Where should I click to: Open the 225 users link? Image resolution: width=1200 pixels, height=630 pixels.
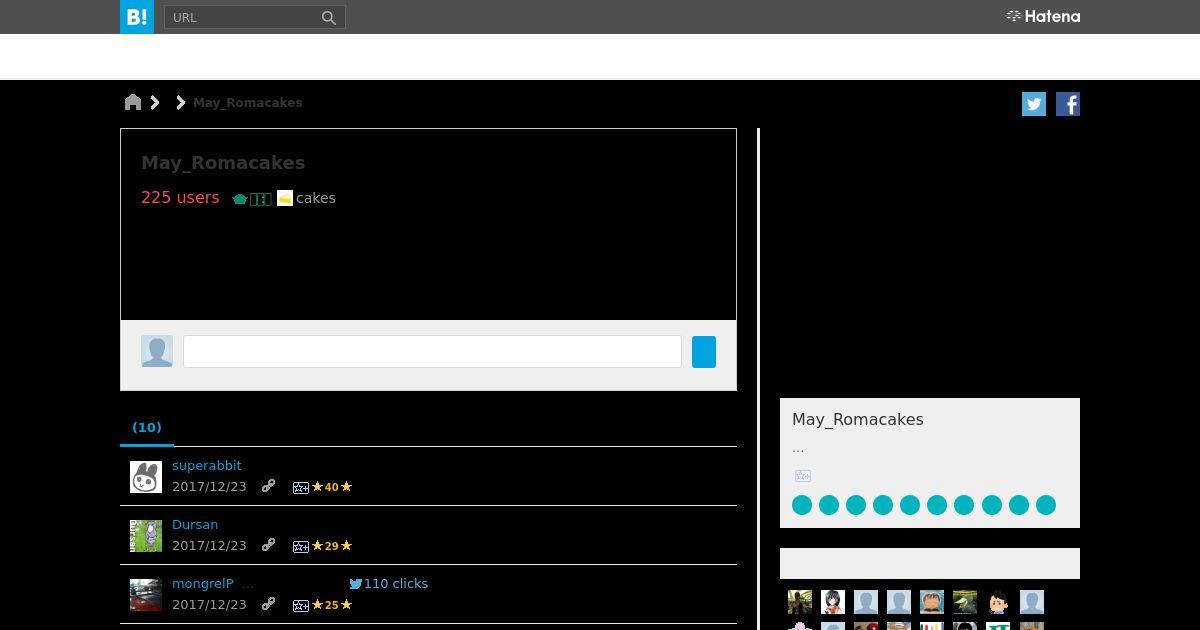click(180, 197)
